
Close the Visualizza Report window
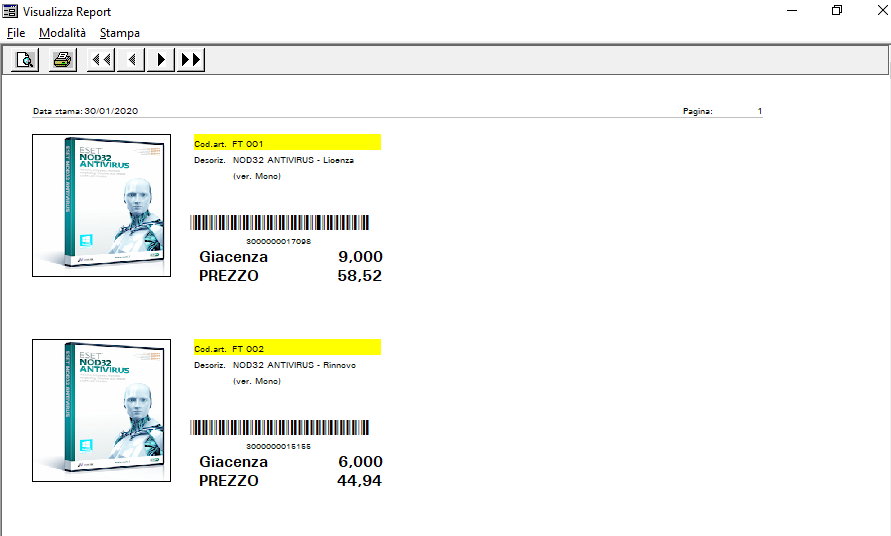click(x=882, y=11)
